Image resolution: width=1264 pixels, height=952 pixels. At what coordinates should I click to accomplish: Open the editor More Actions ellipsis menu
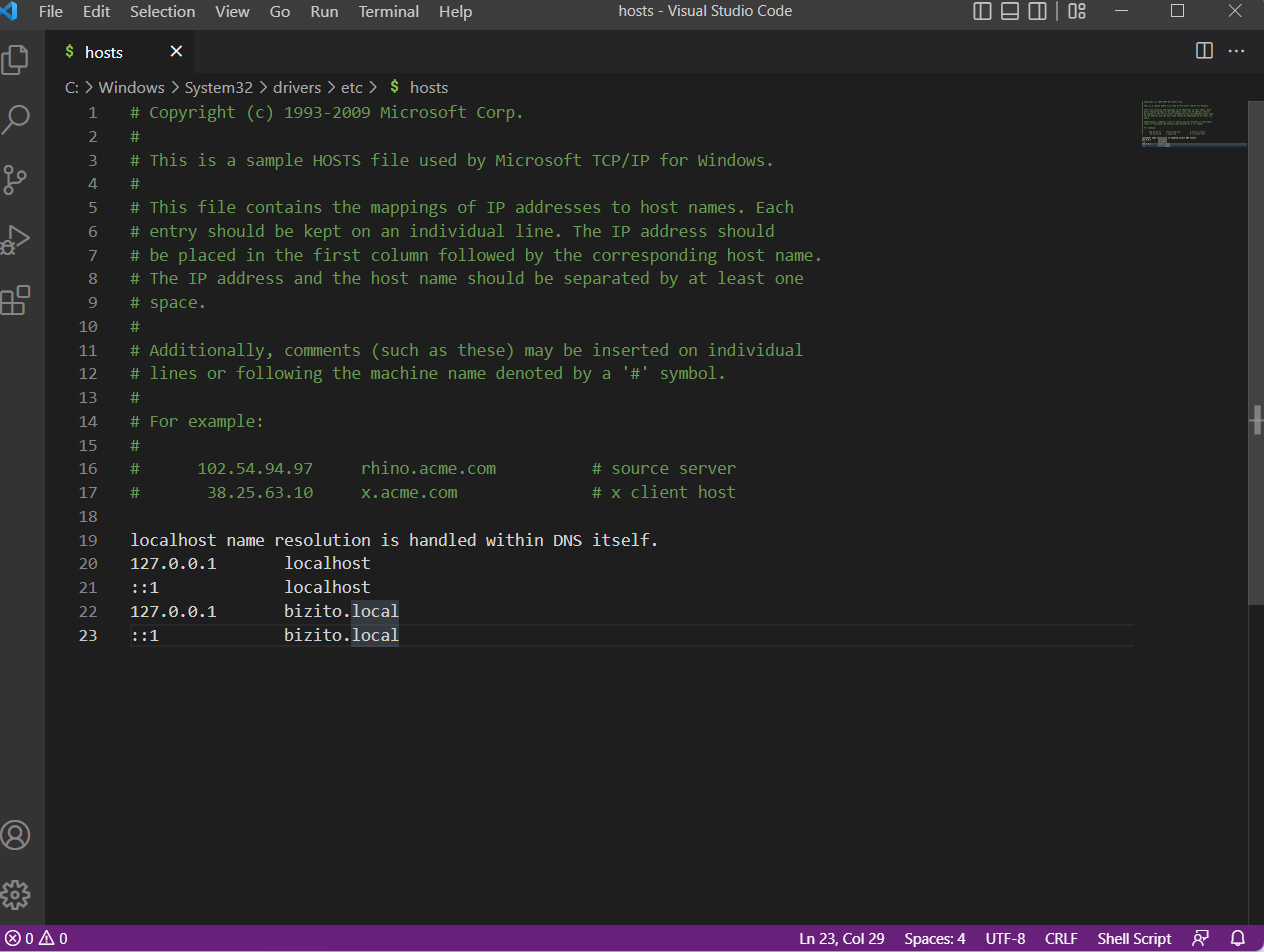click(x=1237, y=51)
